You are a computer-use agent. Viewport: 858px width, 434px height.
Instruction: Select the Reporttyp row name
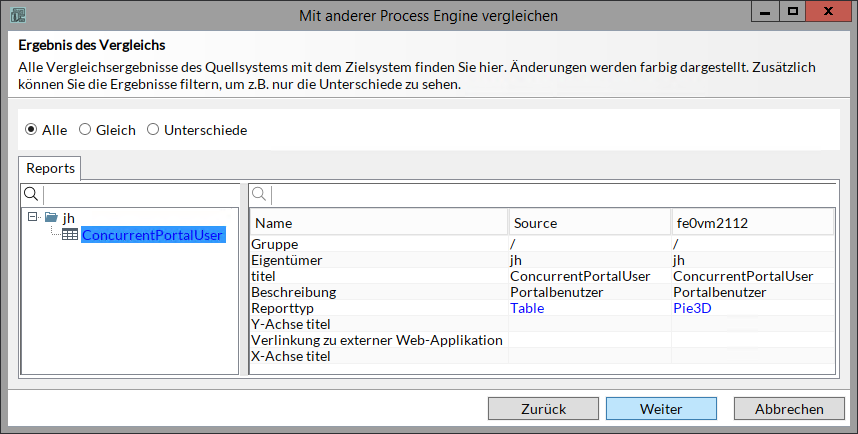282,308
